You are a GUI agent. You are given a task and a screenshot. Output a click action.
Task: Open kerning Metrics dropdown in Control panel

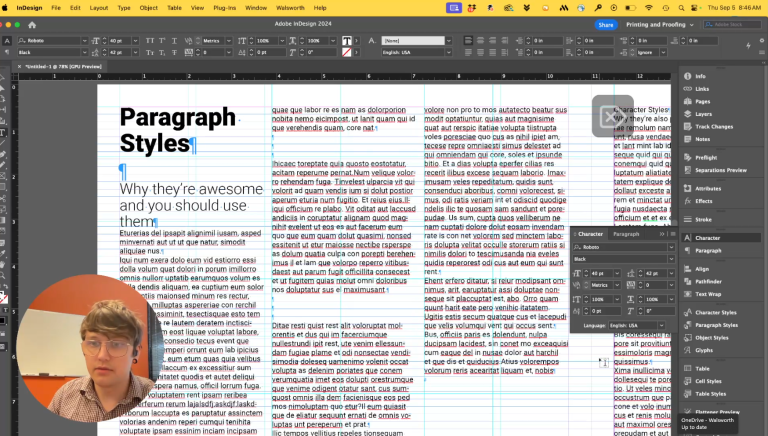(x=228, y=41)
